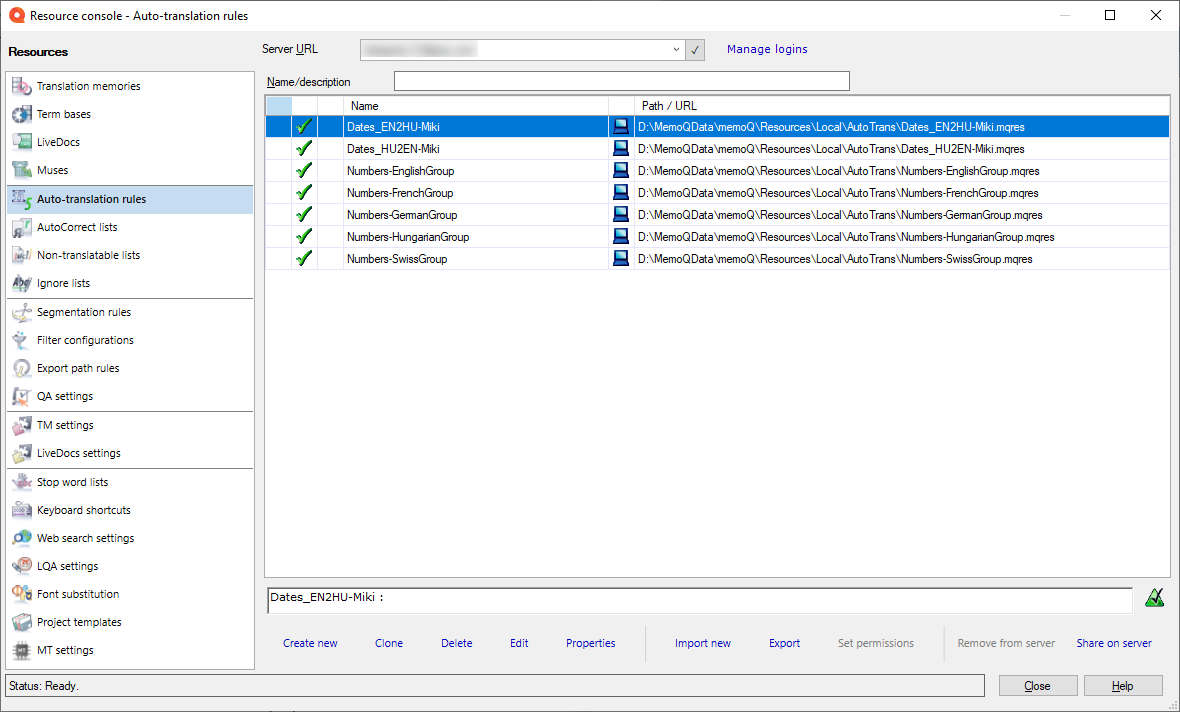
Task: Open the Keyboard shortcuts resource
Action: [x=82, y=510]
